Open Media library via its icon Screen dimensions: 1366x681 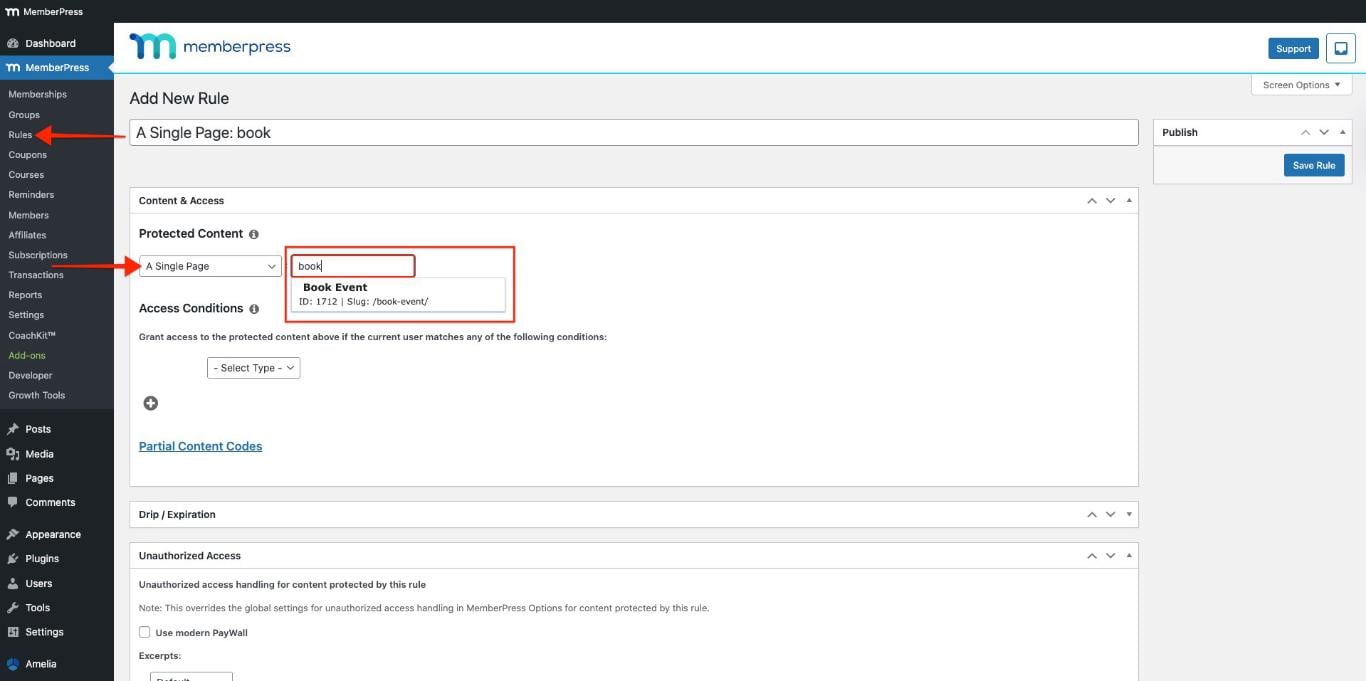pos(13,453)
